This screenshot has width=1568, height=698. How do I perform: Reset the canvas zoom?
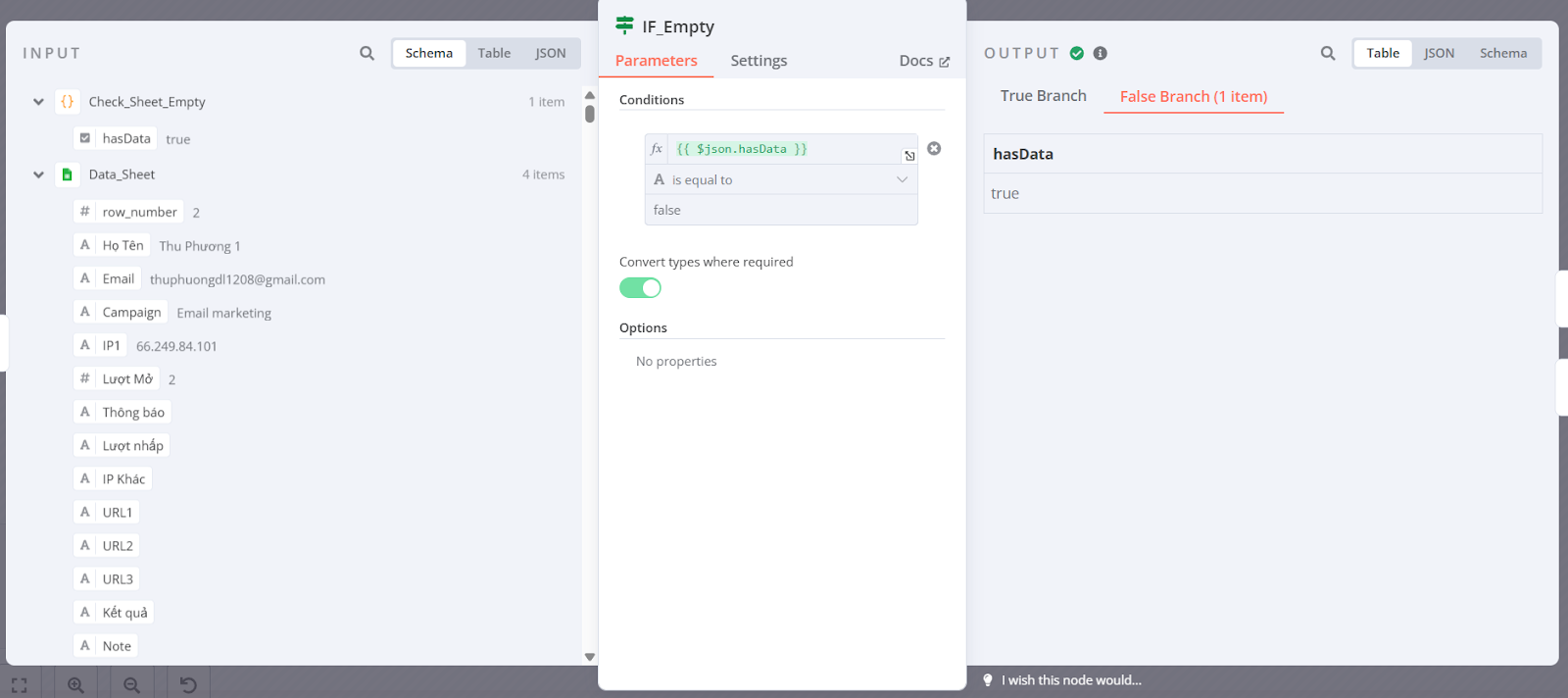188,685
